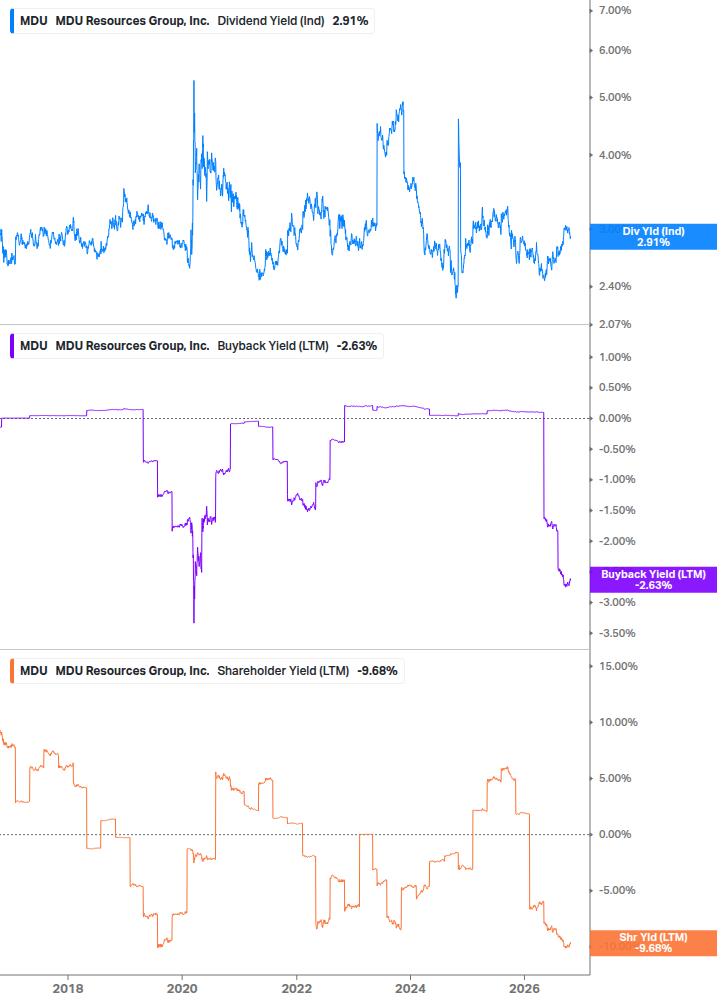Image resolution: width=717 pixels, height=1005 pixels.
Task: Click the -2.63% value in Buyback Yield legend
Action: pos(357,346)
